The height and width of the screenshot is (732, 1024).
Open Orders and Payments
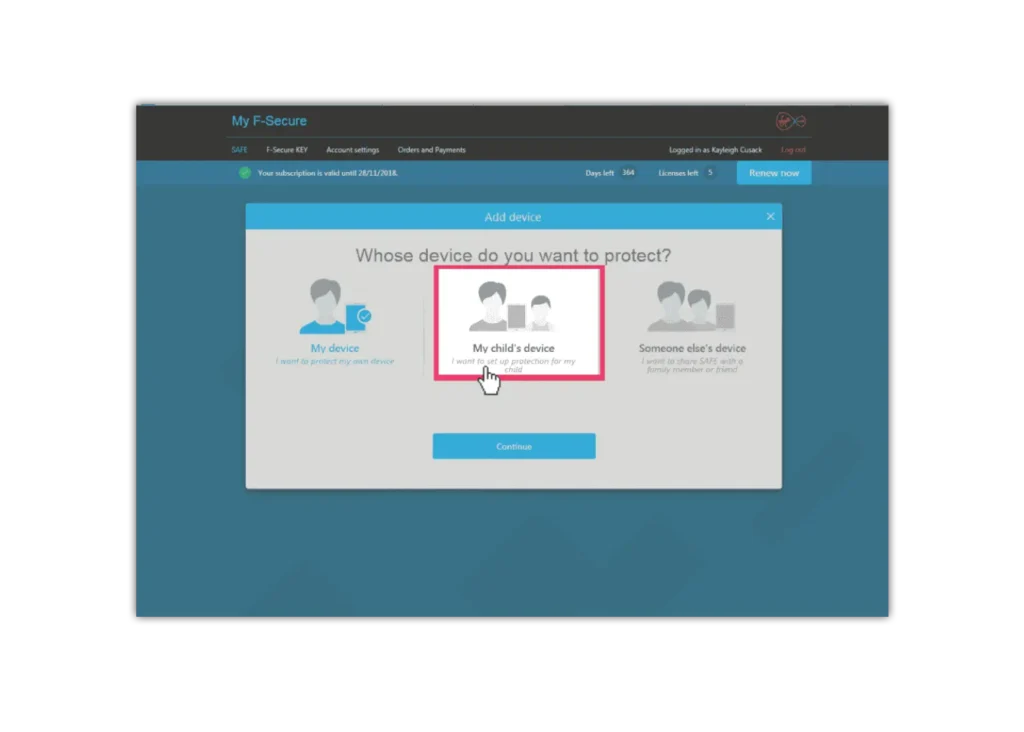432,150
